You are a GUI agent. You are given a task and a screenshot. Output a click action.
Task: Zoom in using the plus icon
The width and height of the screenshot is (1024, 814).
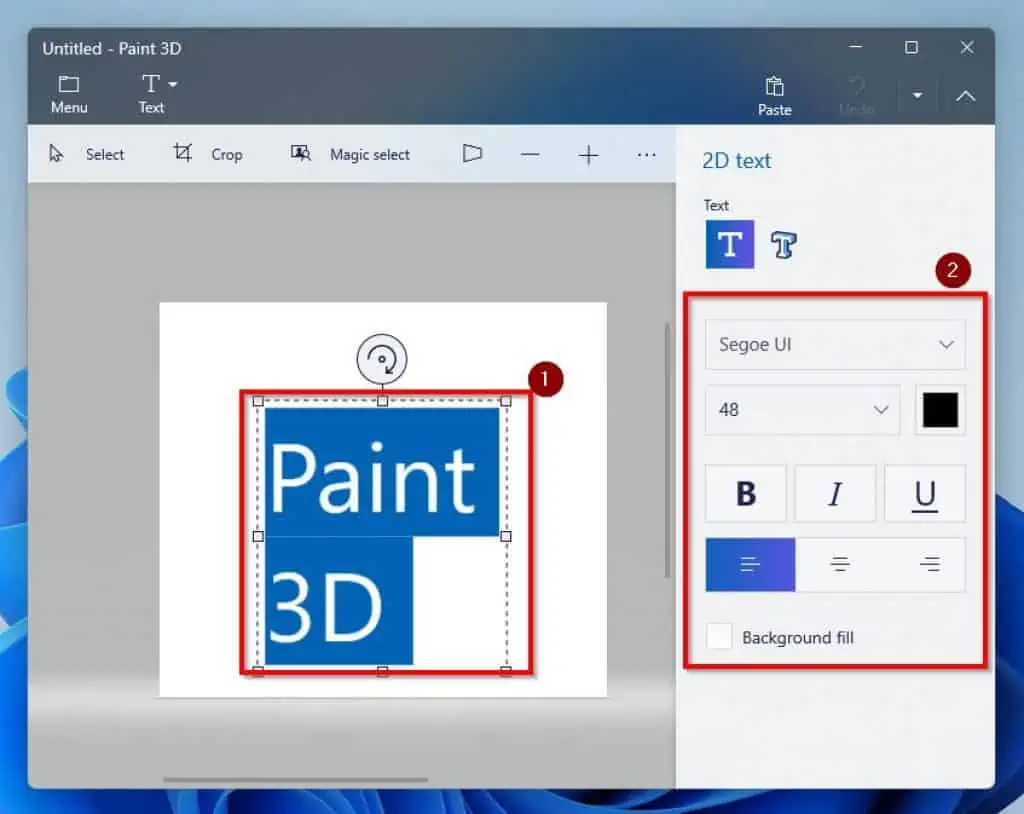[x=589, y=155]
